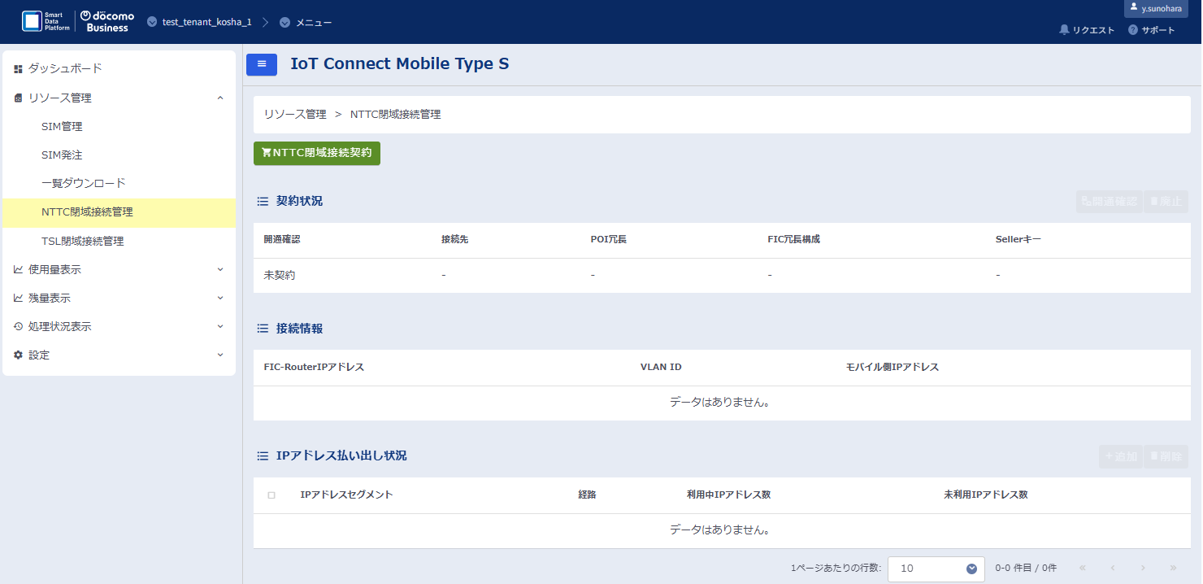Click the FIC冗長構成 column header

pyautogui.click(x=794, y=240)
